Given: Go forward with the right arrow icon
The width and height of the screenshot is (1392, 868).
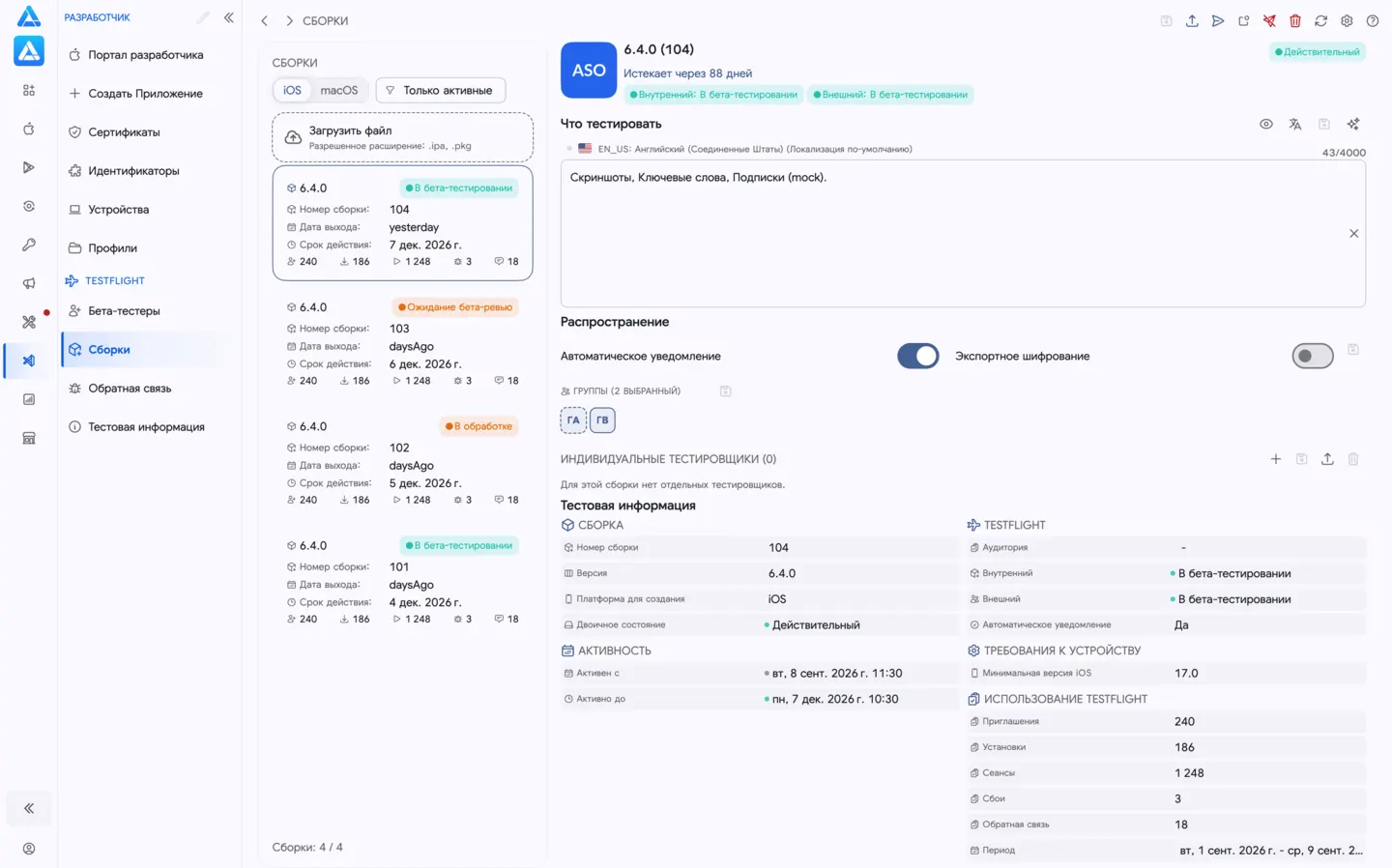Looking at the screenshot, I should click(x=289, y=20).
